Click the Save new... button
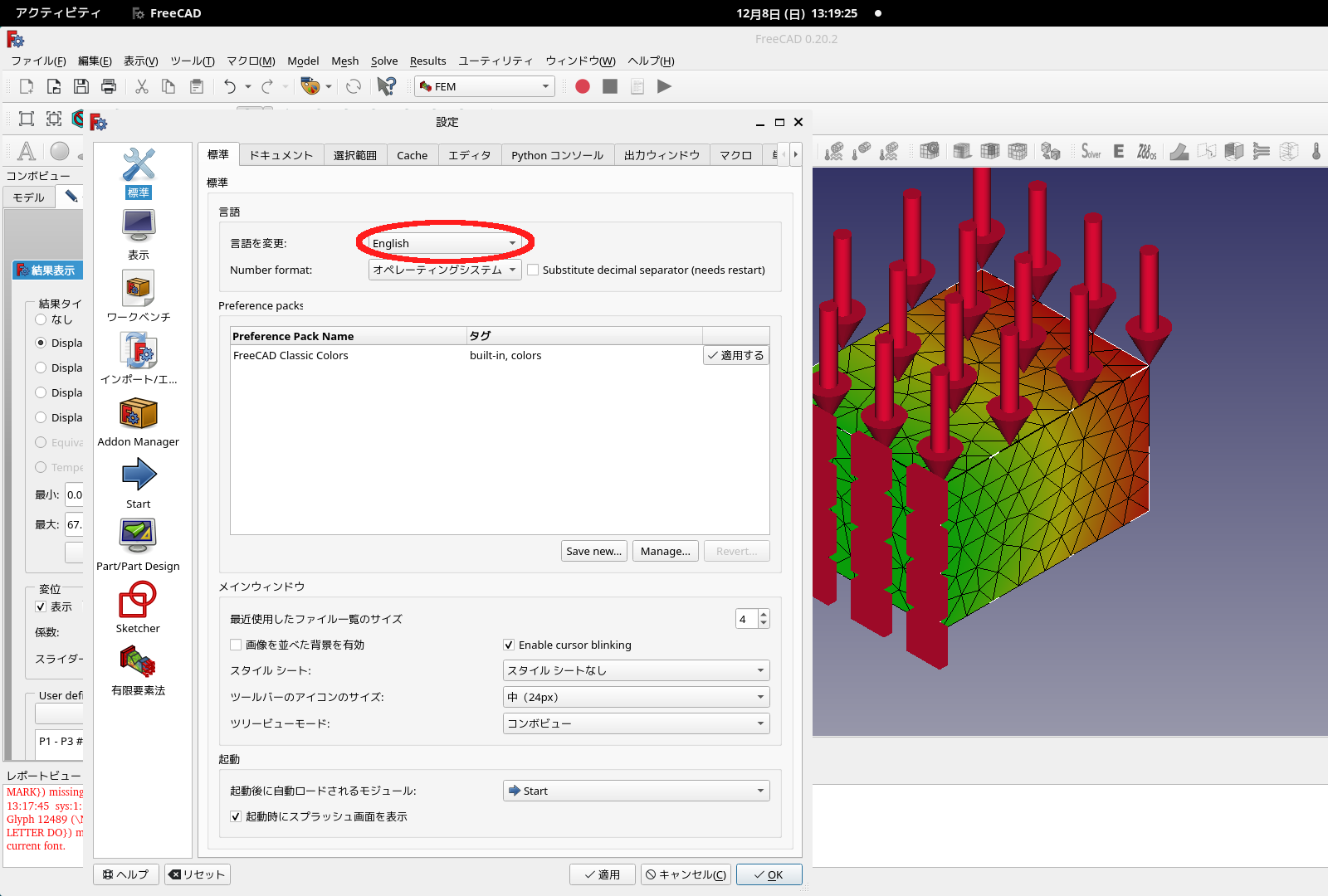Image resolution: width=1328 pixels, height=896 pixels. point(594,551)
